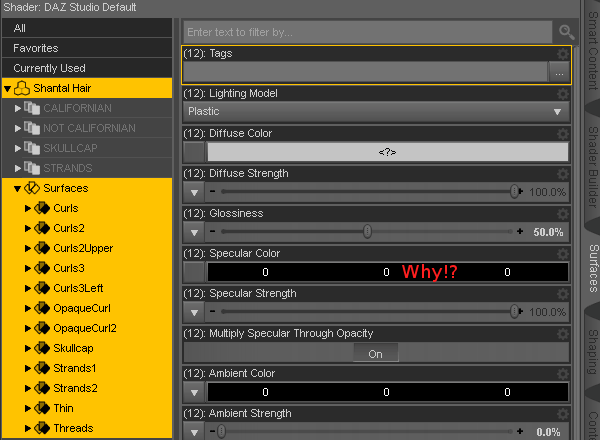
Task: Click the Strands1 surface icon
Action: click(x=42, y=368)
